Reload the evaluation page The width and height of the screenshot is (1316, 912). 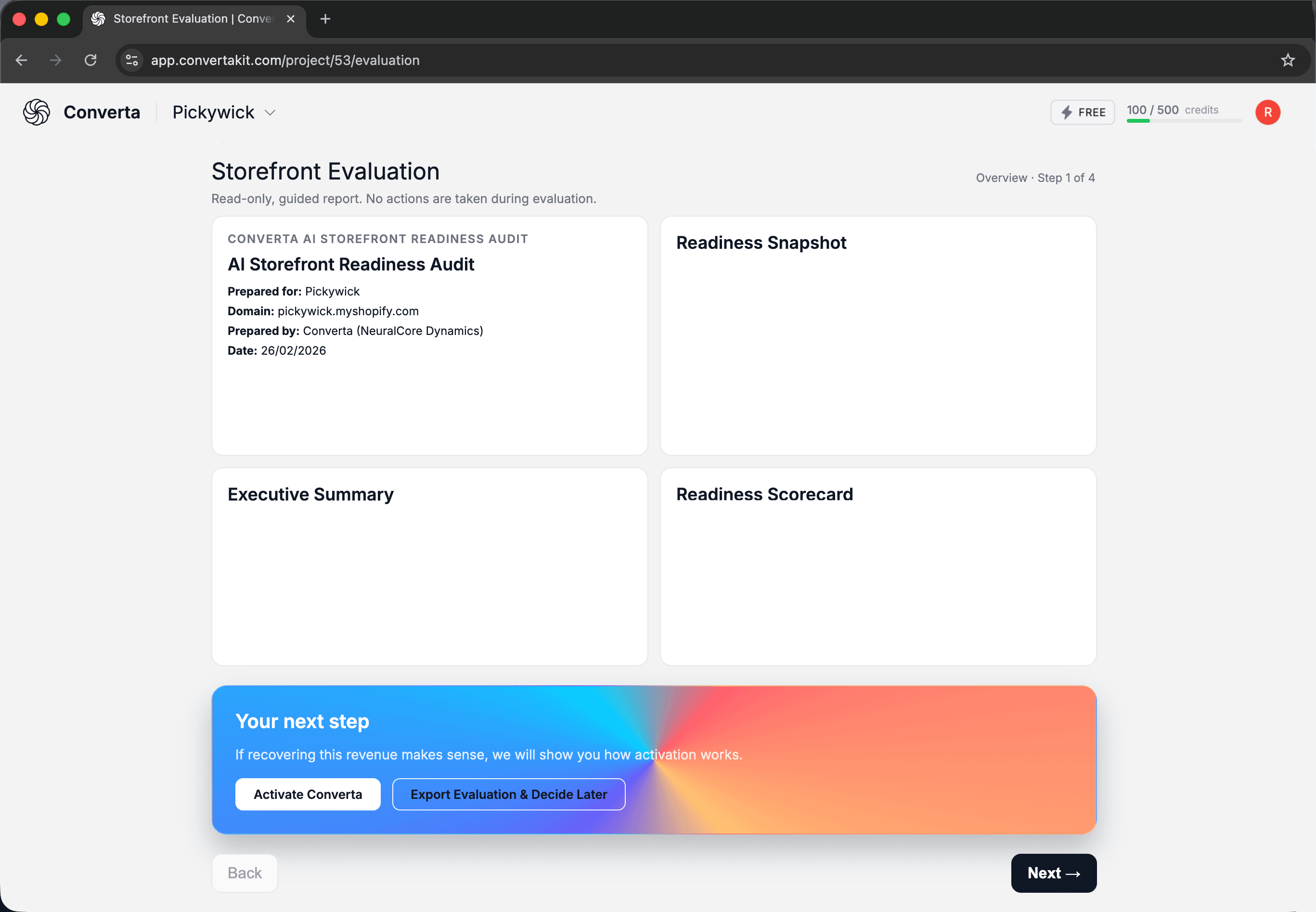tap(91, 60)
